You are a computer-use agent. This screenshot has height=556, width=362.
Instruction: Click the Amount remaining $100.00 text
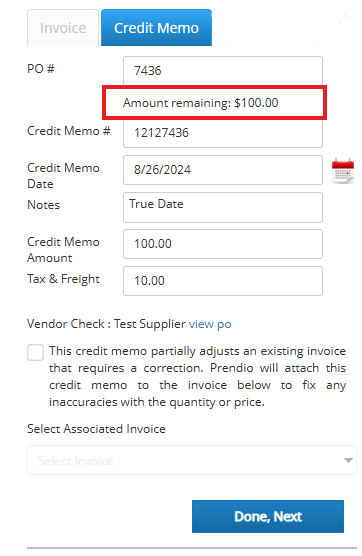click(201, 103)
